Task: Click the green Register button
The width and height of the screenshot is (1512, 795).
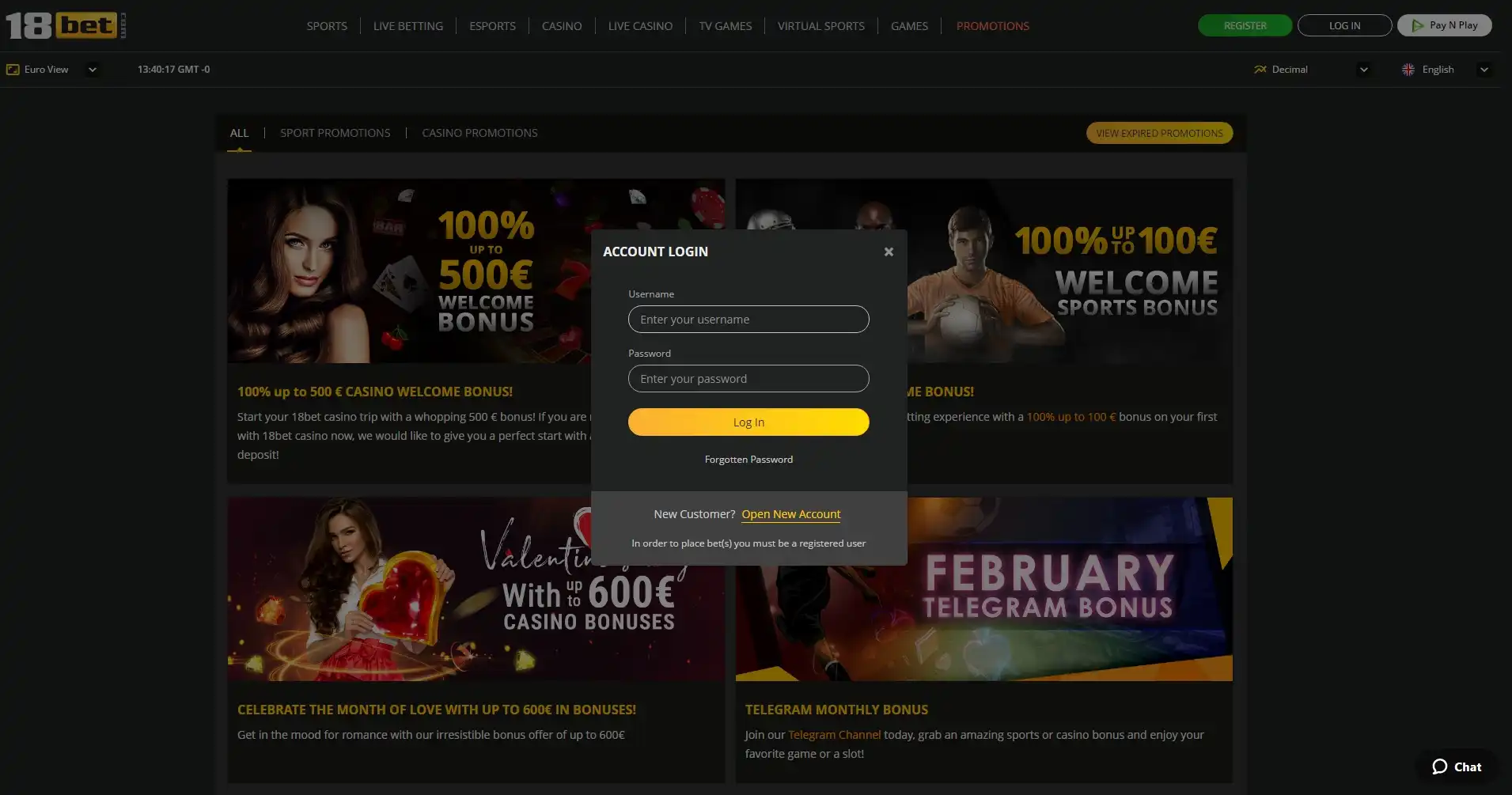Action: pos(1245,25)
